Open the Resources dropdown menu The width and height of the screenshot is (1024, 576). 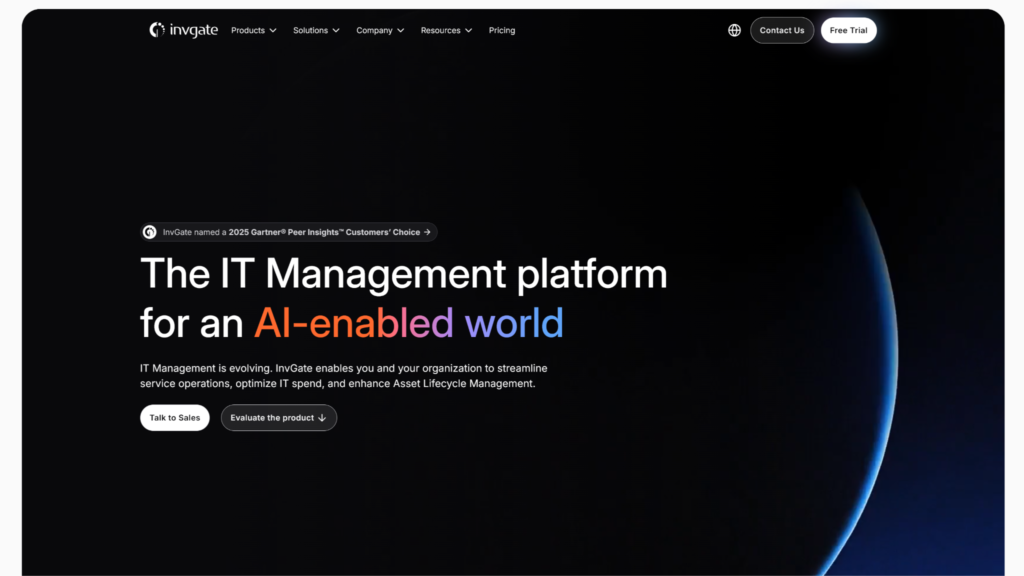point(446,30)
